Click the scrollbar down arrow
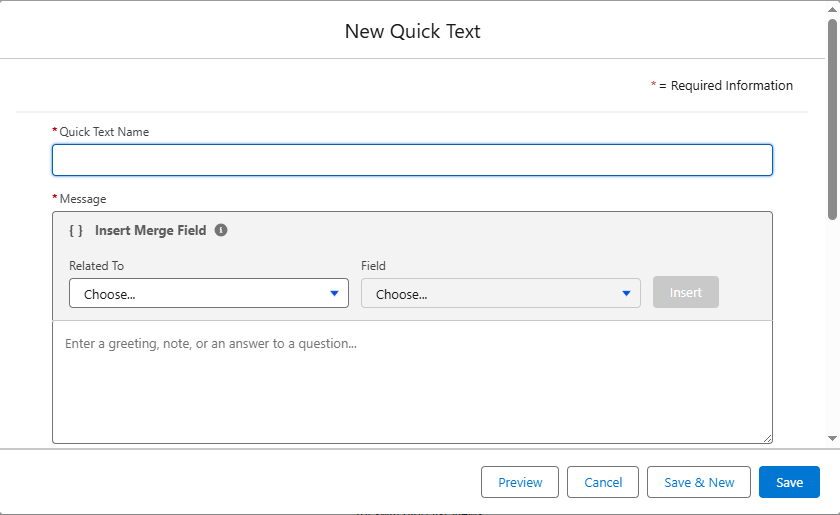Viewport: 840px width, 515px height. pyautogui.click(x=832, y=438)
